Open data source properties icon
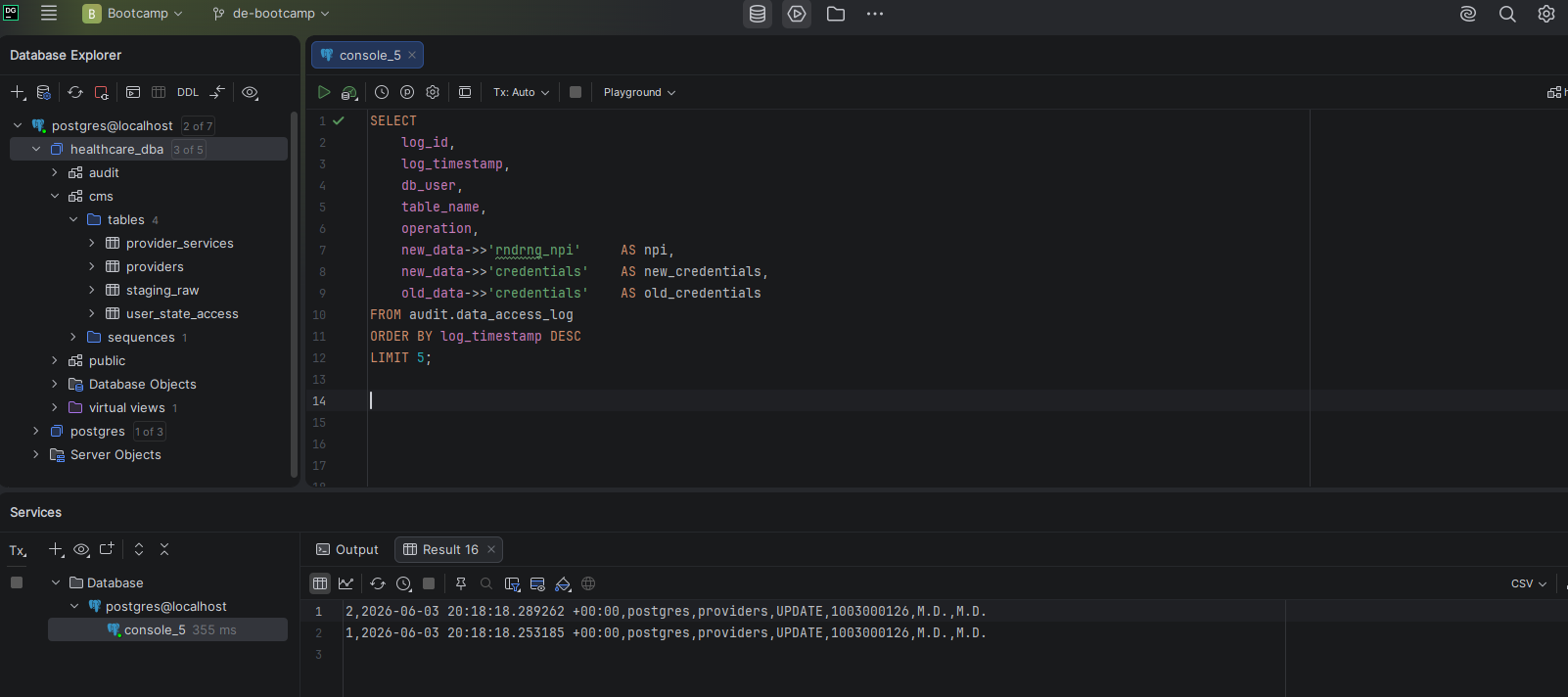The width and height of the screenshot is (1568, 697). click(44, 92)
